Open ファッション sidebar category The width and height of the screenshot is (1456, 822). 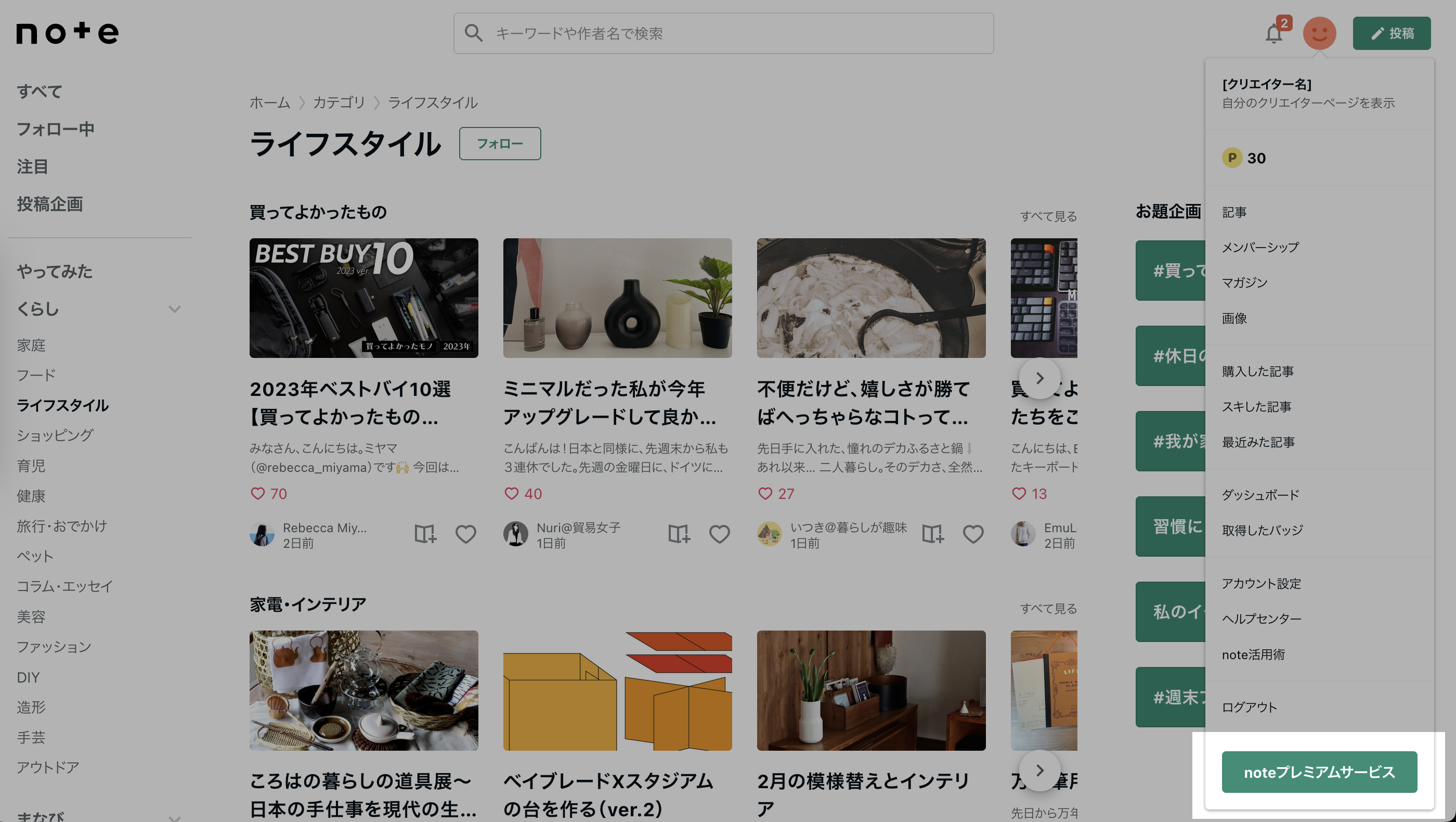[54, 647]
